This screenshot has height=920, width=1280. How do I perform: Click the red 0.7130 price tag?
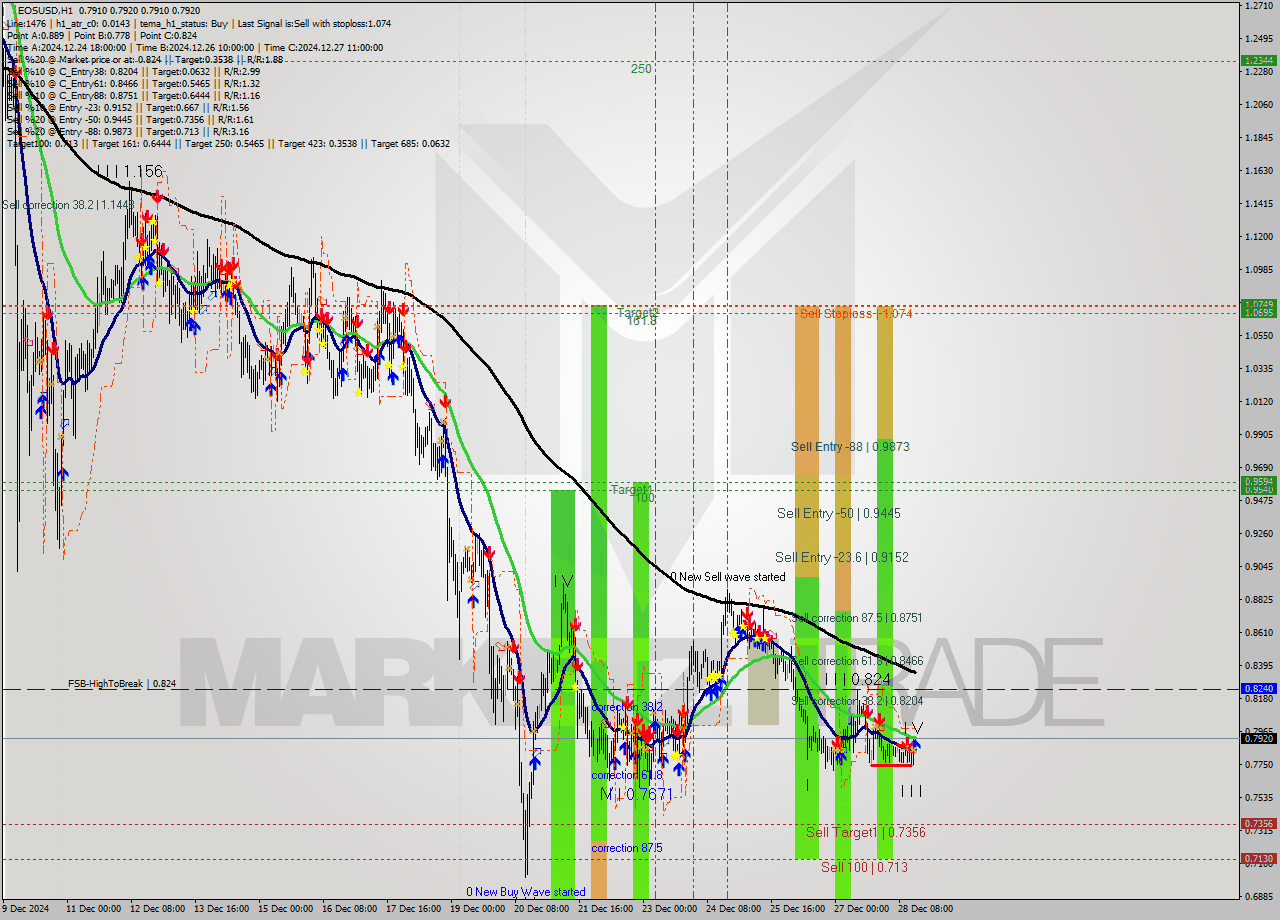[1258, 858]
